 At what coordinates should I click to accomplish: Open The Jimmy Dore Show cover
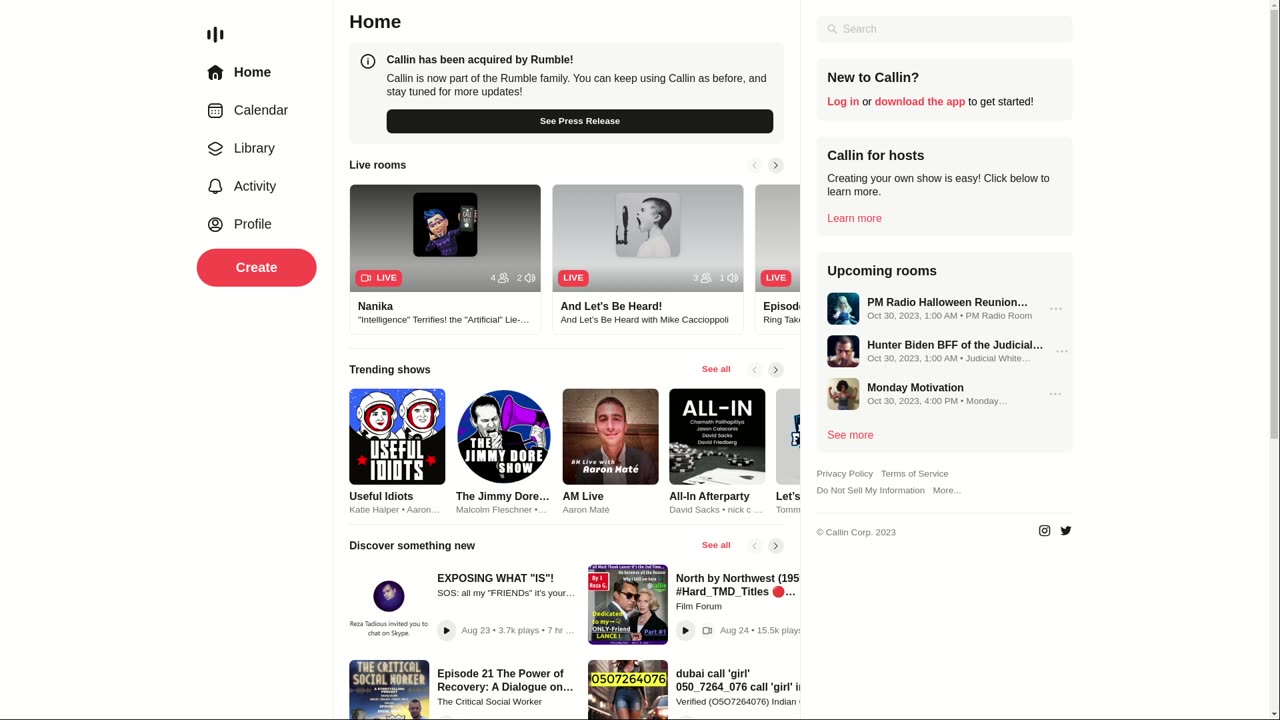point(504,437)
